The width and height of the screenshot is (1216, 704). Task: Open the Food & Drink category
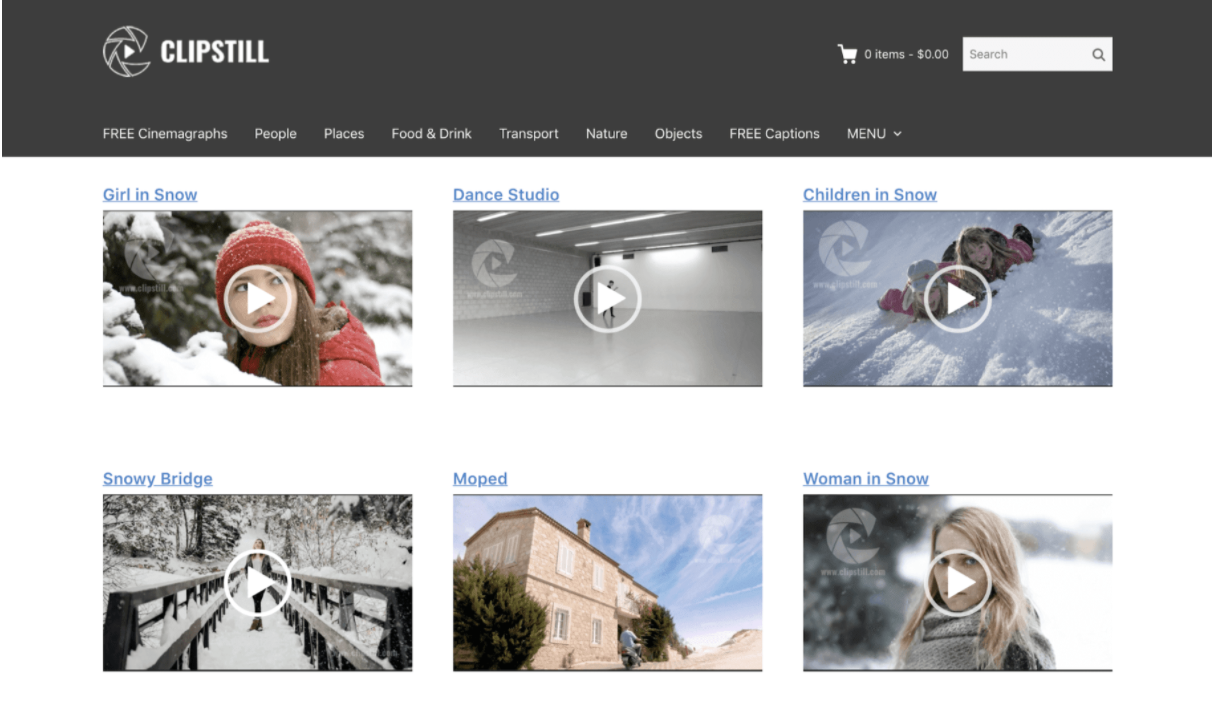431,133
